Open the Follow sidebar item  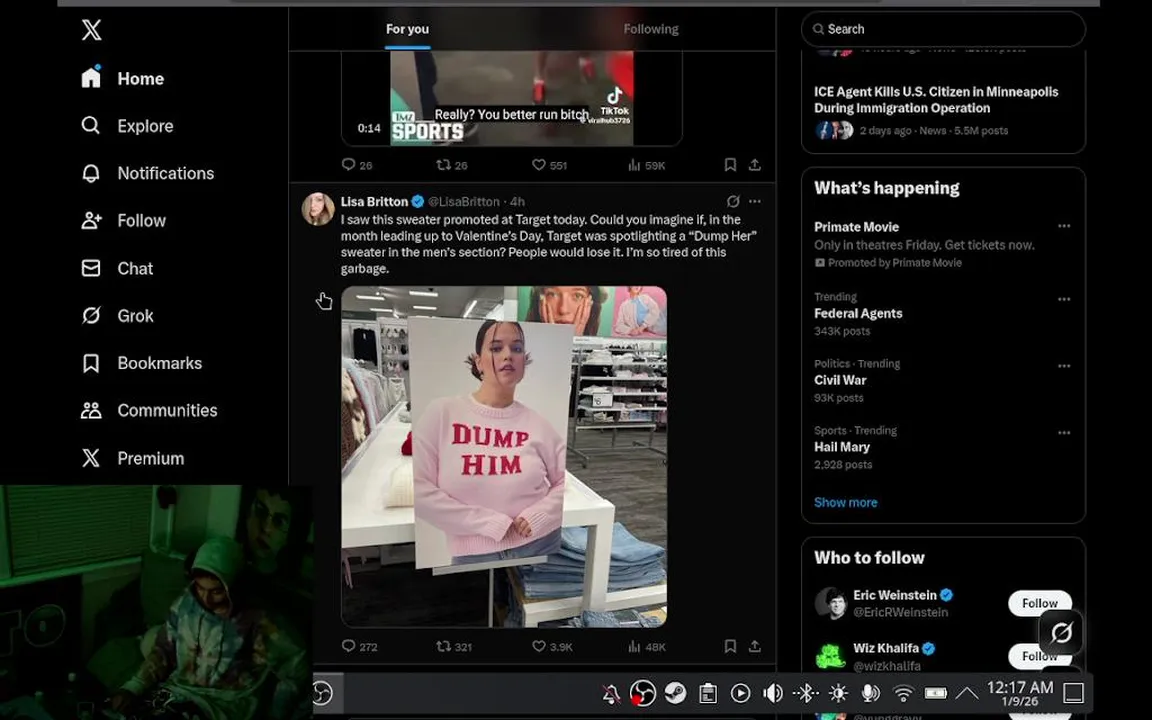(x=123, y=220)
